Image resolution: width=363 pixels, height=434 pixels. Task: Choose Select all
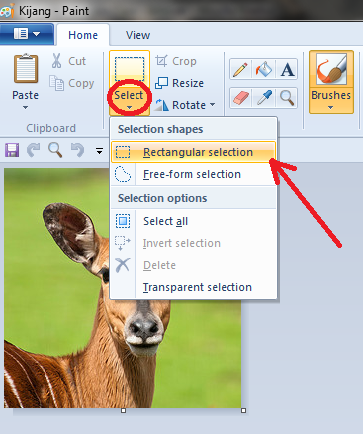[193, 221]
